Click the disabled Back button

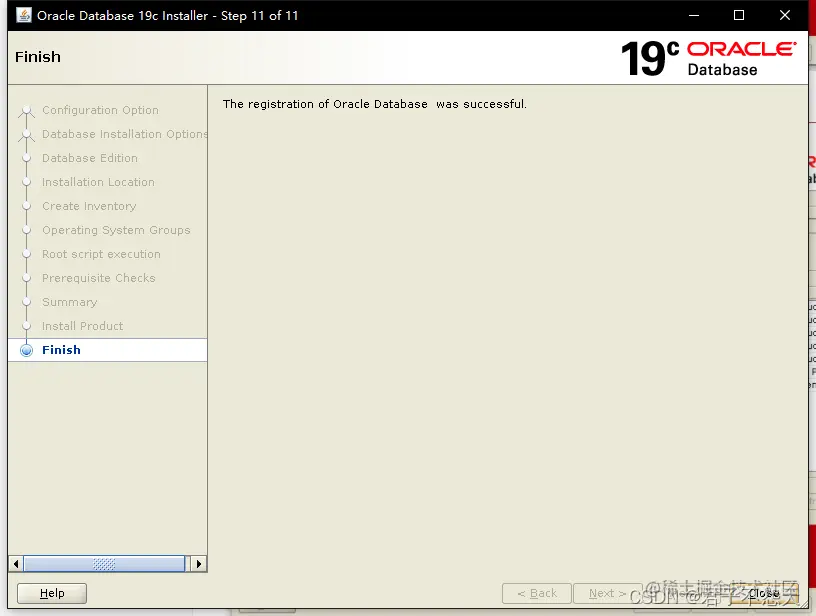tap(537, 593)
